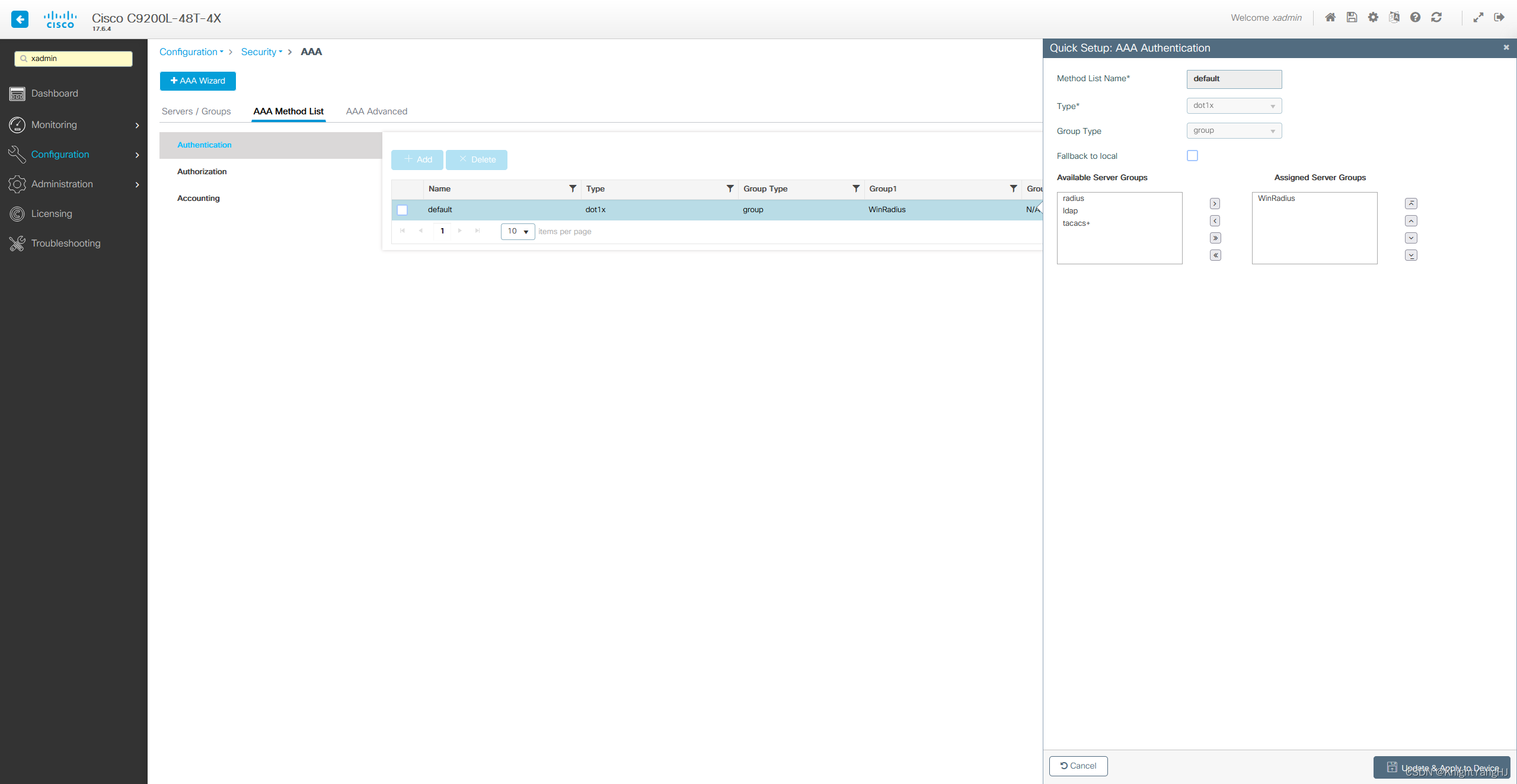Switch to the AAA Advanced tab
1517x784 pixels.
pos(376,111)
